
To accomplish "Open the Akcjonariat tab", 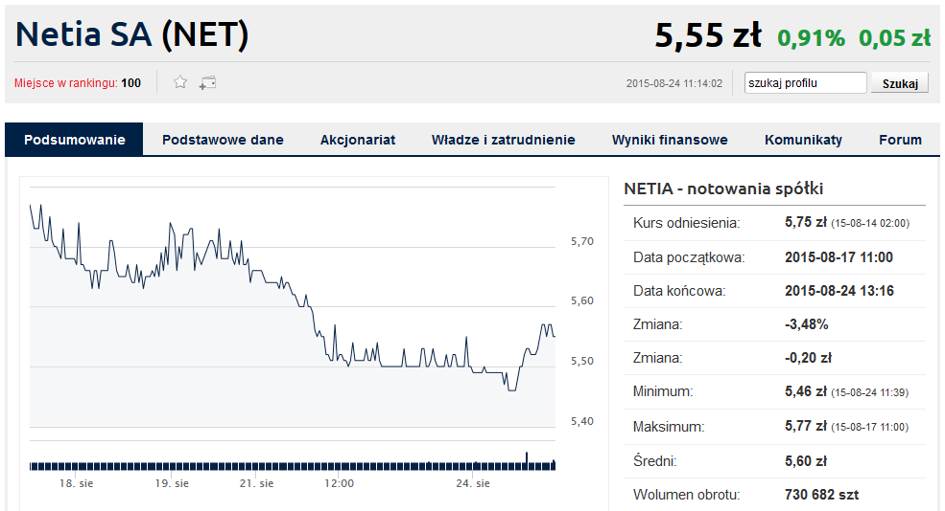I will coord(357,140).
